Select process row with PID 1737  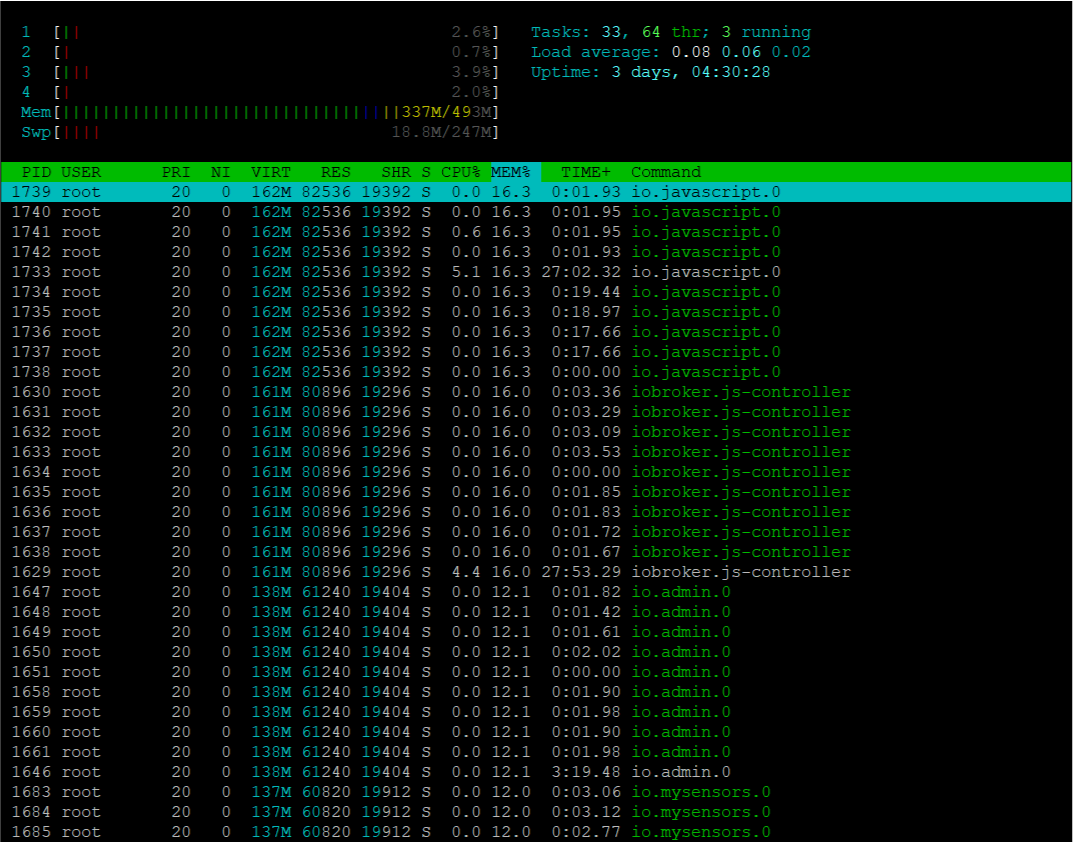pos(536,352)
